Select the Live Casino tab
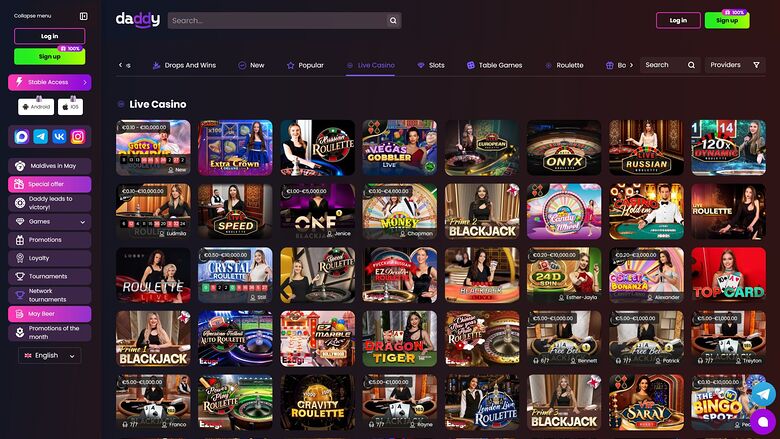This screenshot has width=780, height=439. point(371,65)
